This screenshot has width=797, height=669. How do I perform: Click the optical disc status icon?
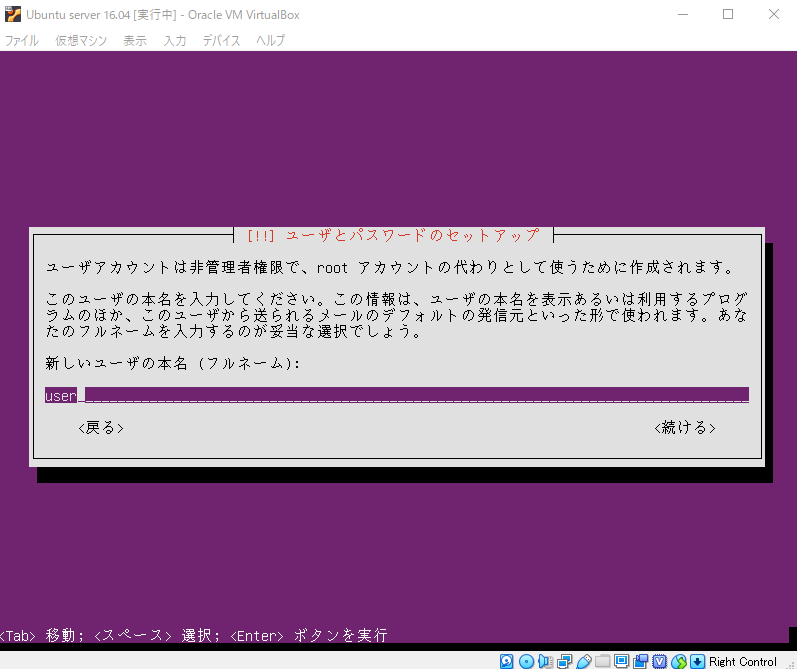point(526,661)
